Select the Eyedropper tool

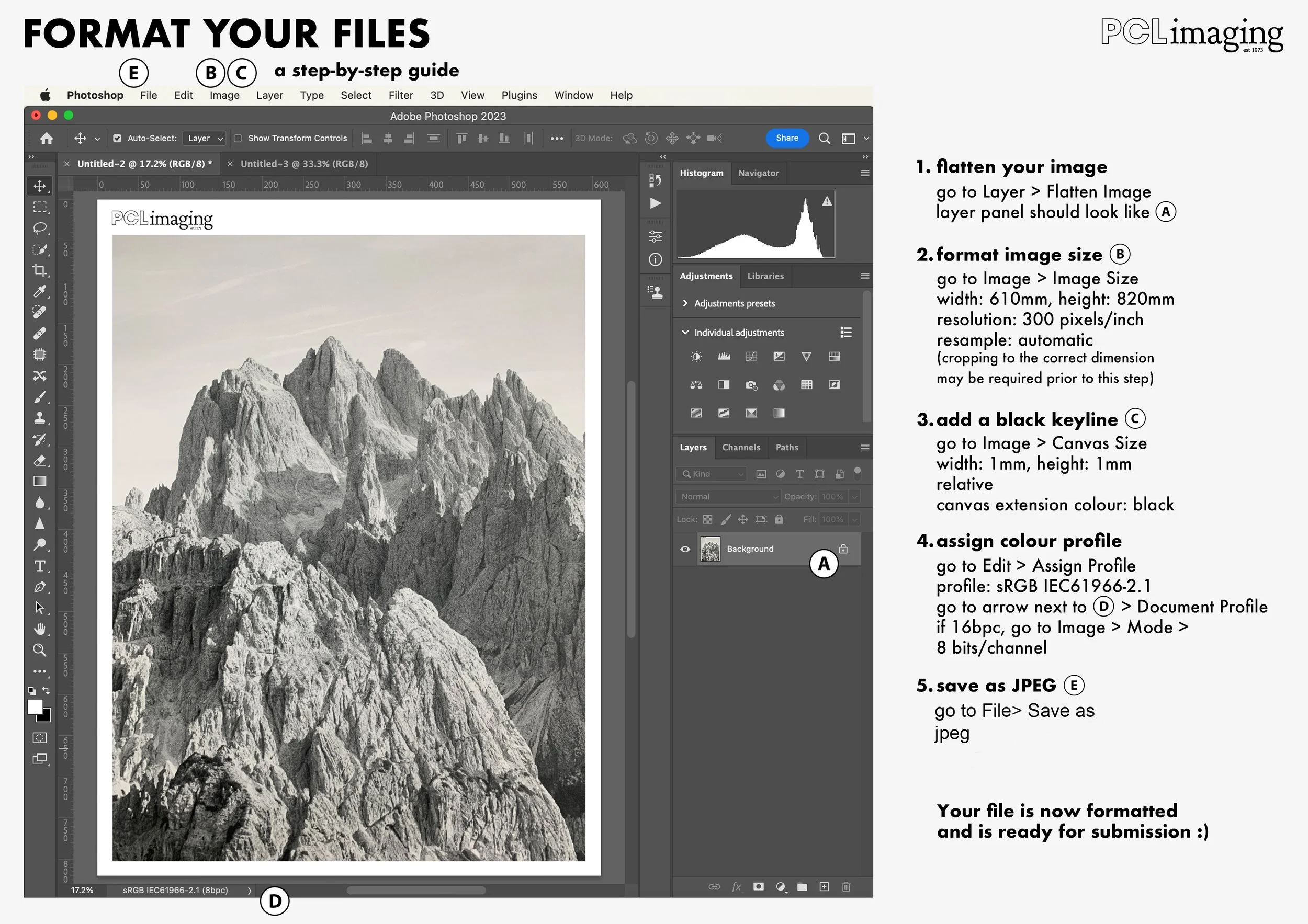(39, 291)
